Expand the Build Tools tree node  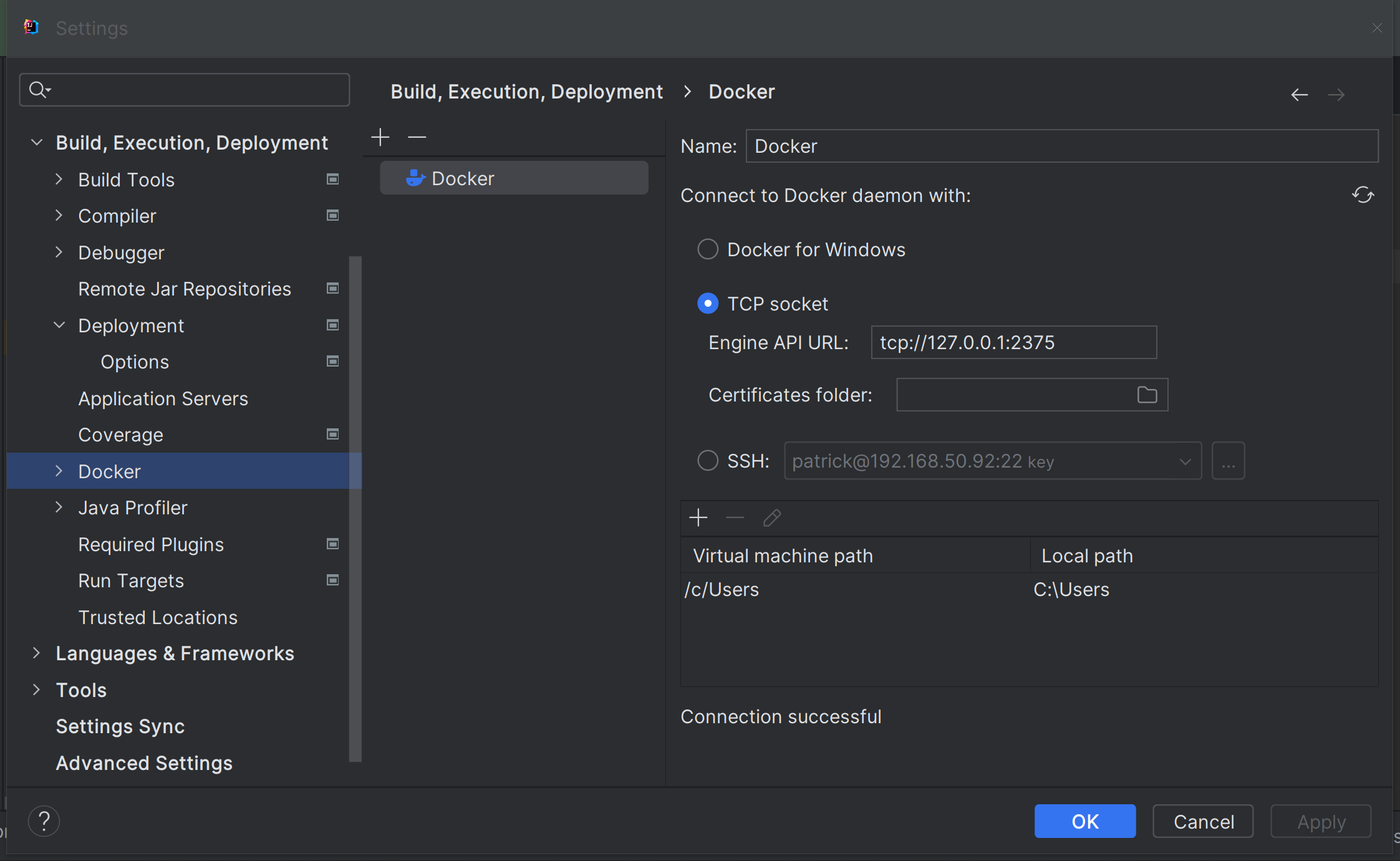click(x=59, y=180)
